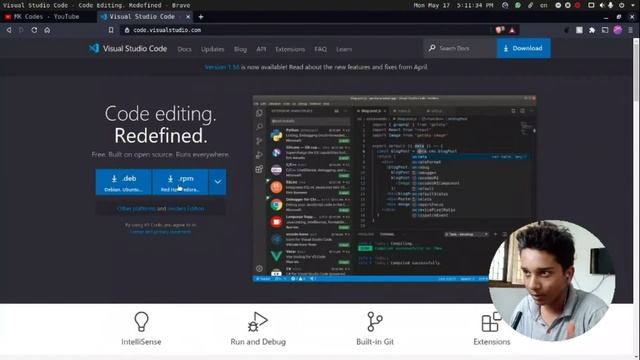Open the Brave Shields lion icon

pyautogui.click(x=500, y=30)
